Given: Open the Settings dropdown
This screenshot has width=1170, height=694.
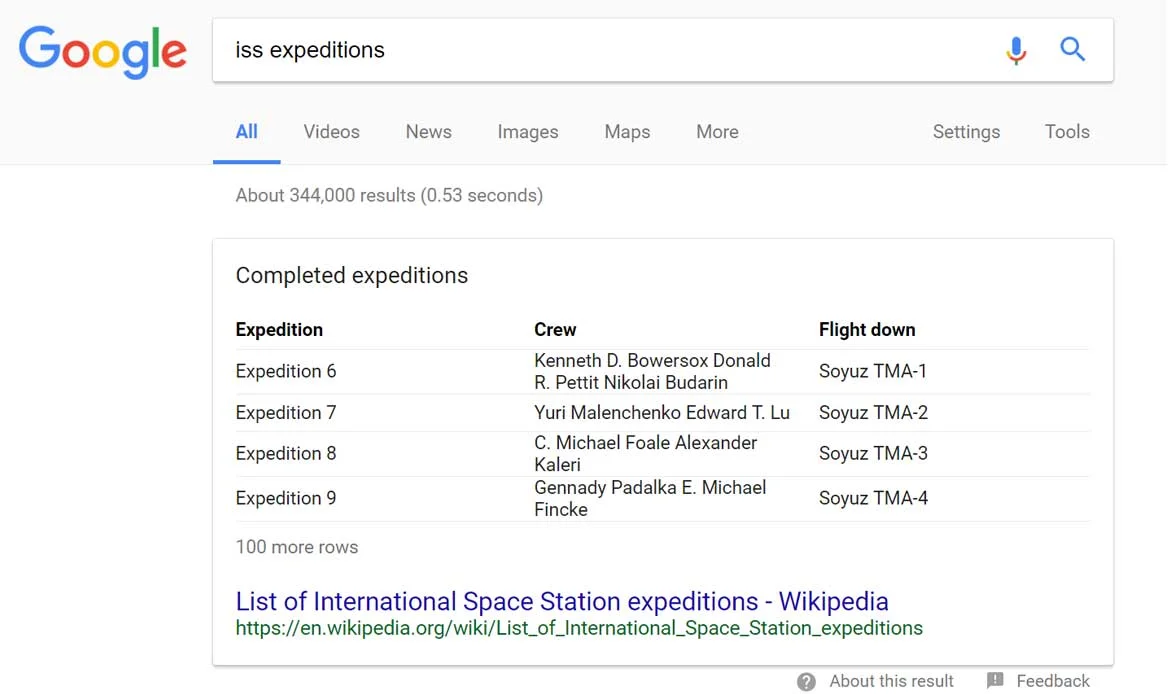Looking at the screenshot, I should tap(965, 132).
